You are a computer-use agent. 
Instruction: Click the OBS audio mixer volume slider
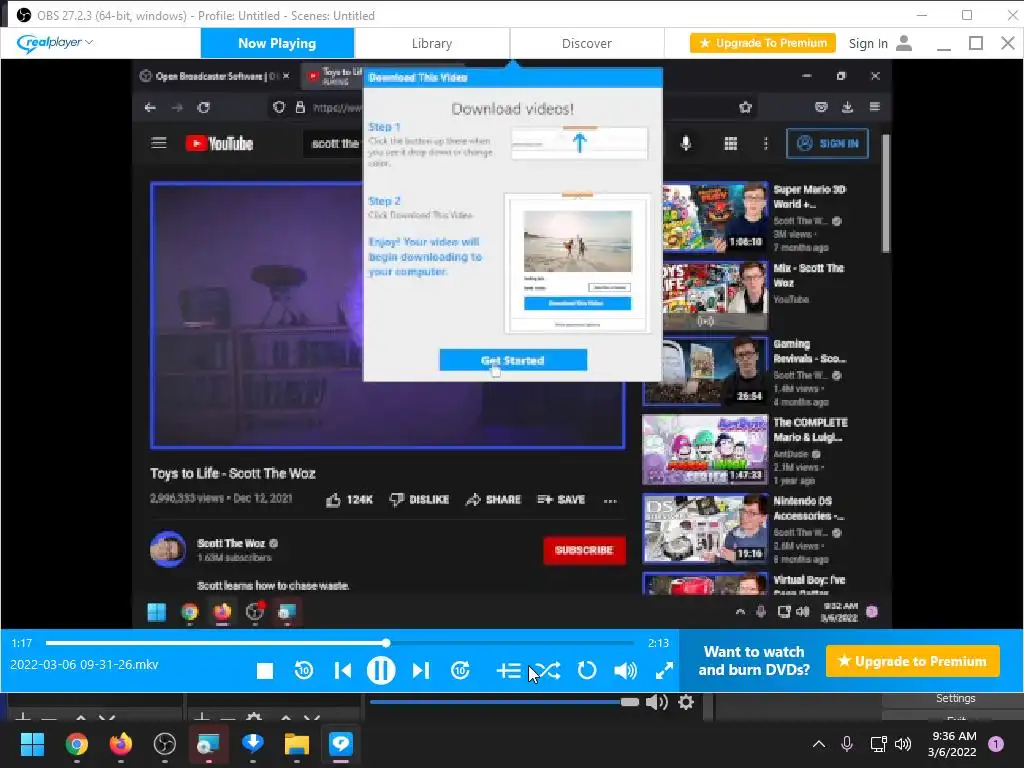coord(504,702)
